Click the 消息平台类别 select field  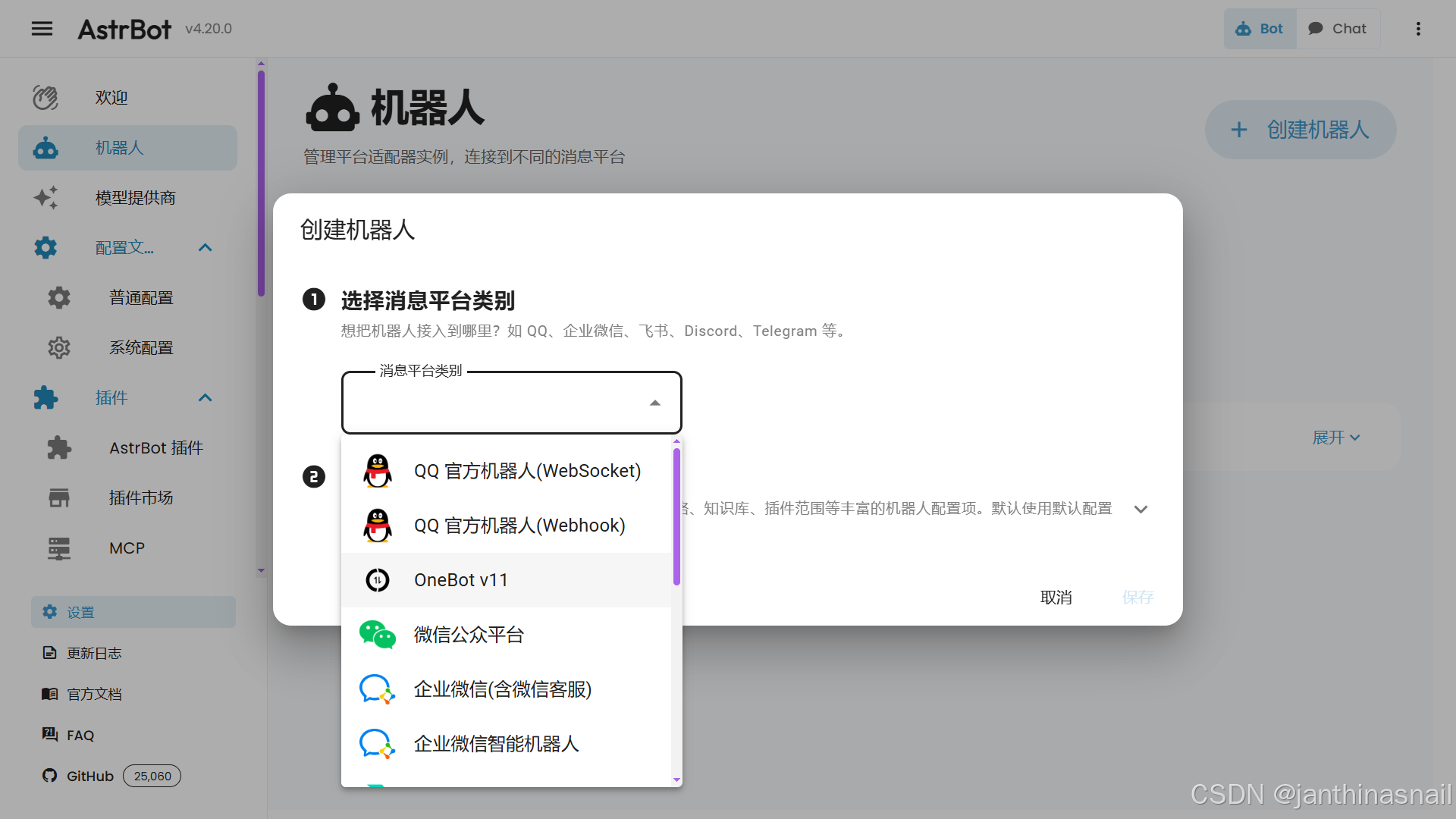tap(512, 403)
